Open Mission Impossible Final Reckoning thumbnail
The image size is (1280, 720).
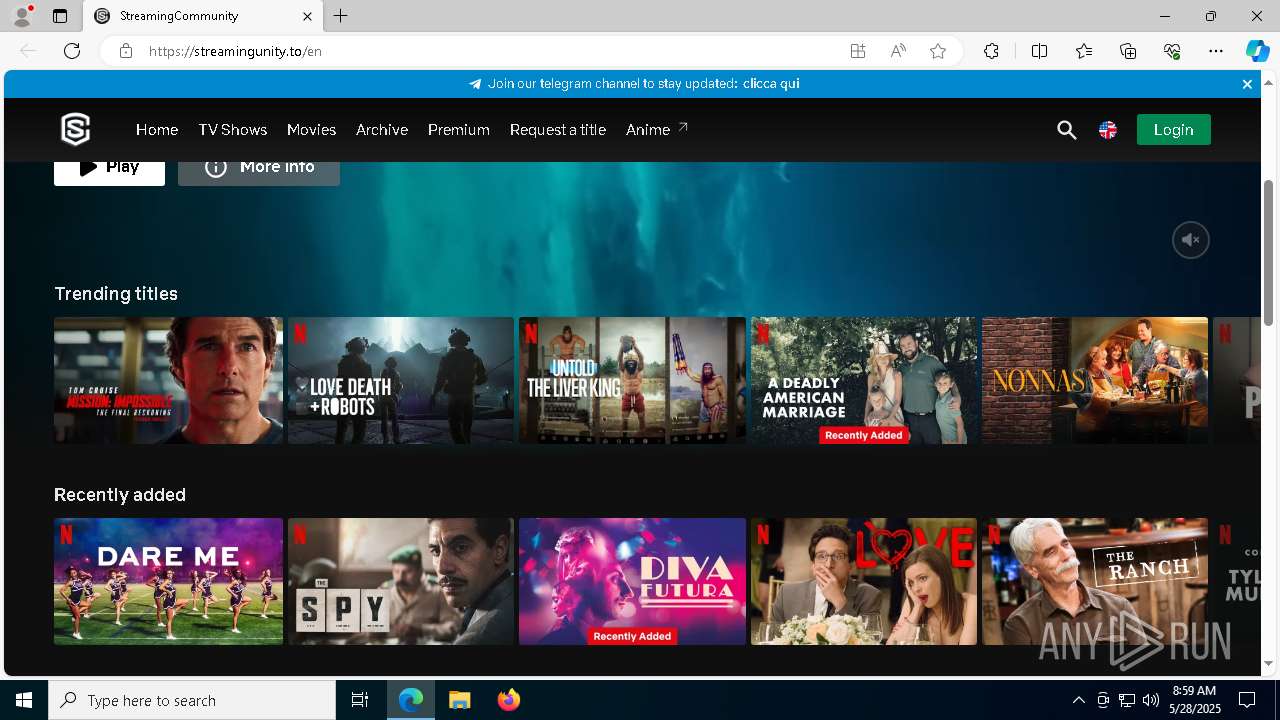pyautogui.click(x=168, y=380)
